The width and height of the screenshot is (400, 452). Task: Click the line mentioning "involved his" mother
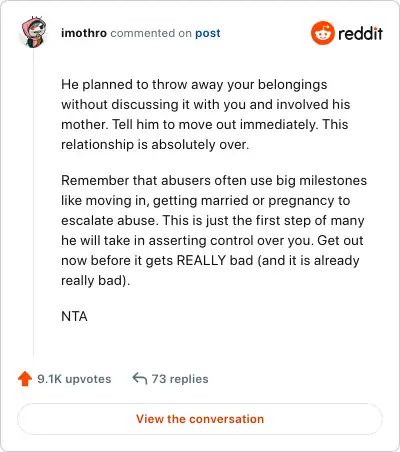coord(206,105)
